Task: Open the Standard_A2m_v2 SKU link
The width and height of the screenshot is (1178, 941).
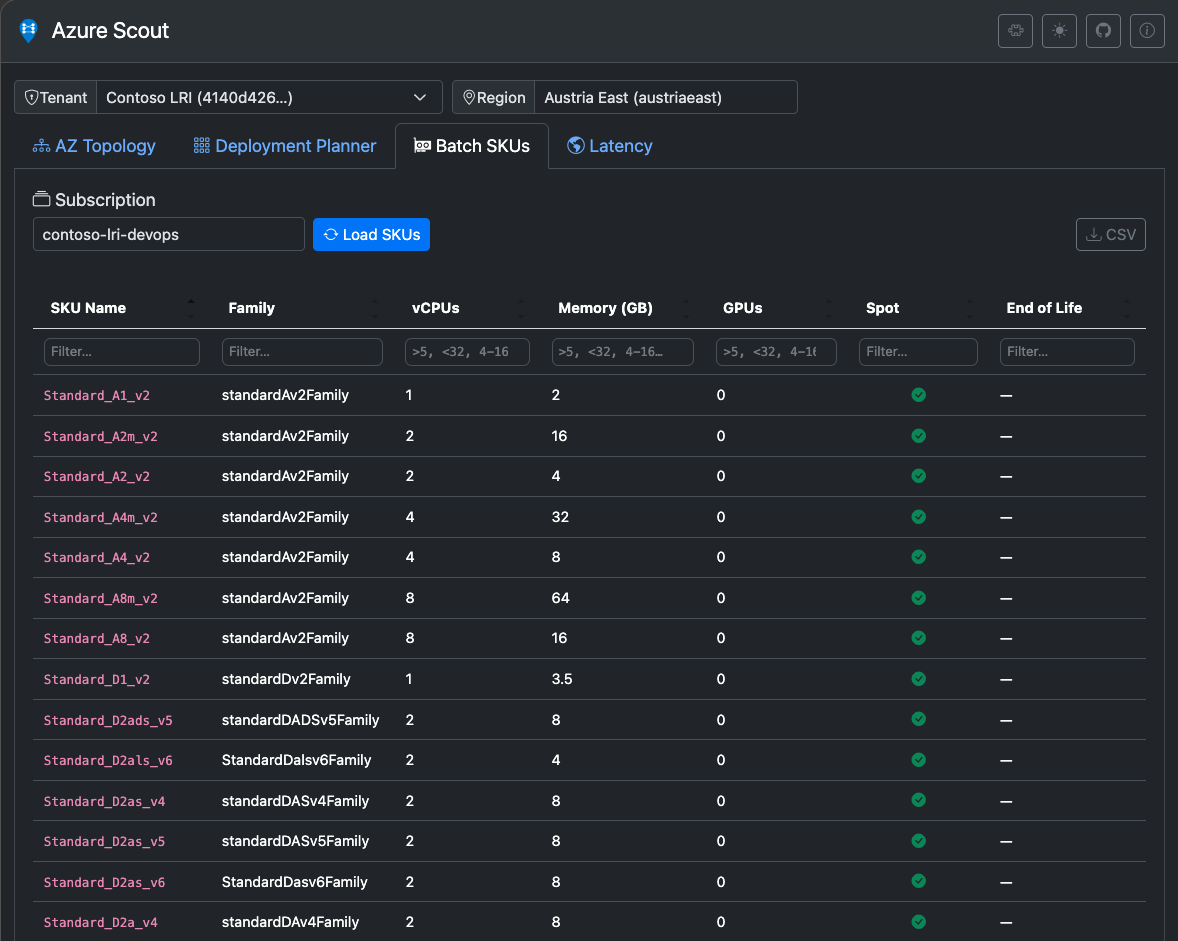Action: coord(101,436)
